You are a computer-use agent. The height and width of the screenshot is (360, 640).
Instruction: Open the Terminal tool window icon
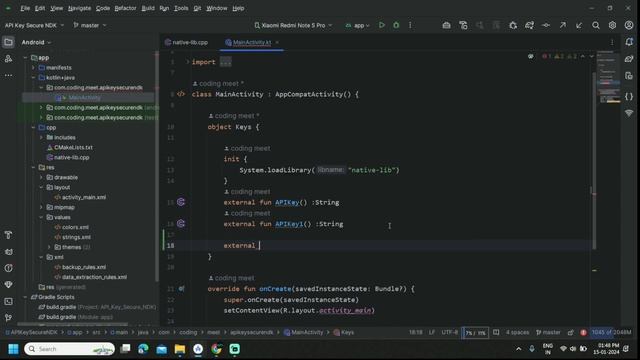point(8,301)
